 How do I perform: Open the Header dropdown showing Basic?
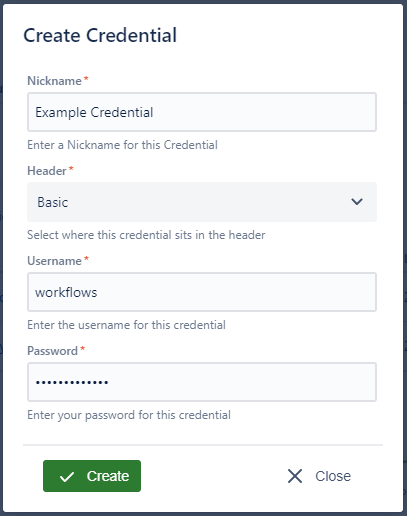pyautogui.click(x=202, y=202)
